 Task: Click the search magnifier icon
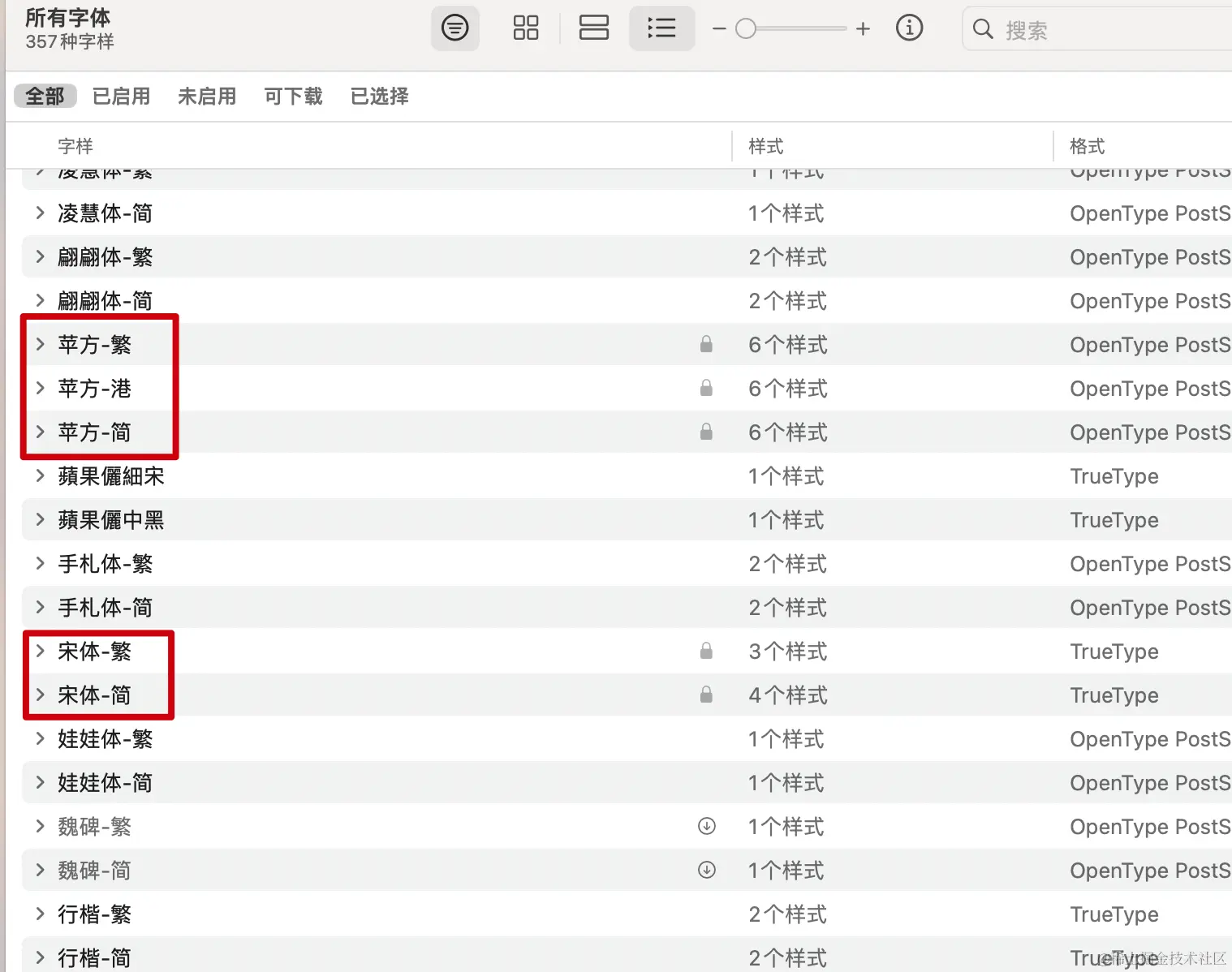click(x=983, y=29)
